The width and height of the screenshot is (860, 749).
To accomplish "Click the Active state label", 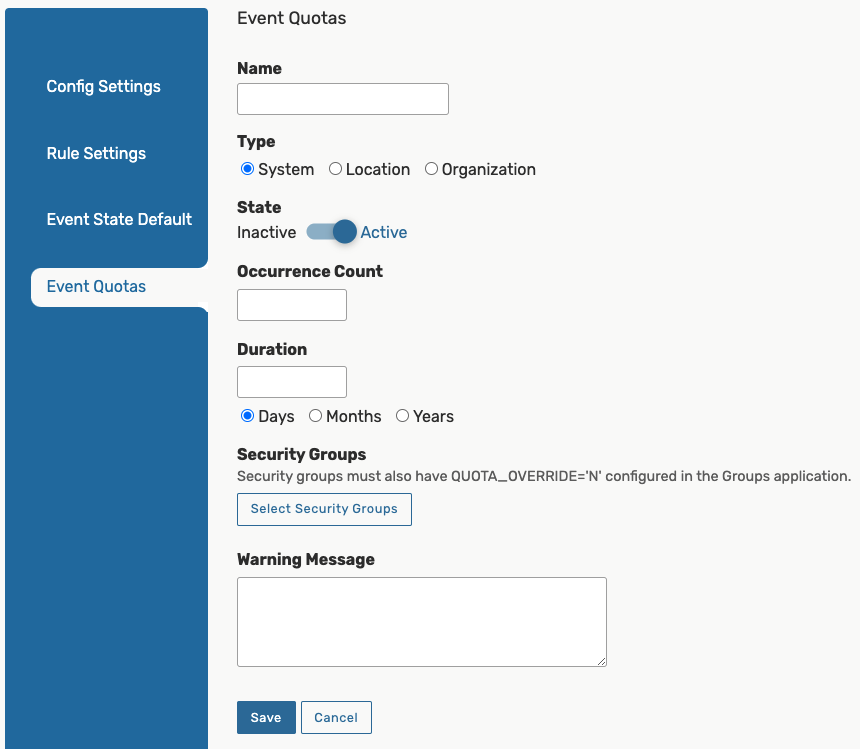I will coord(384,232).
